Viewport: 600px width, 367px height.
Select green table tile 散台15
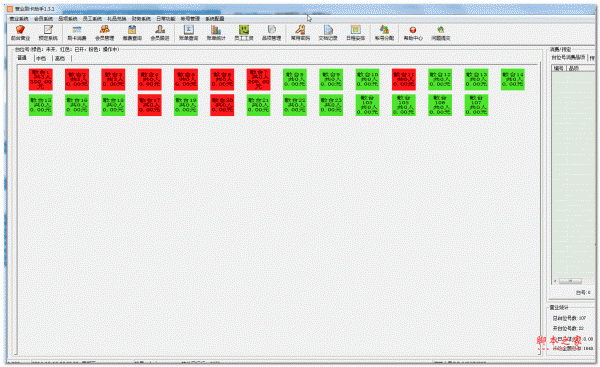click(x=41, y=105)
